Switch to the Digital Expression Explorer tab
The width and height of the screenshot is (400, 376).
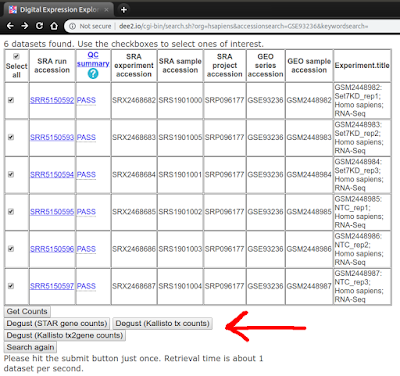[x=58, y=10]
